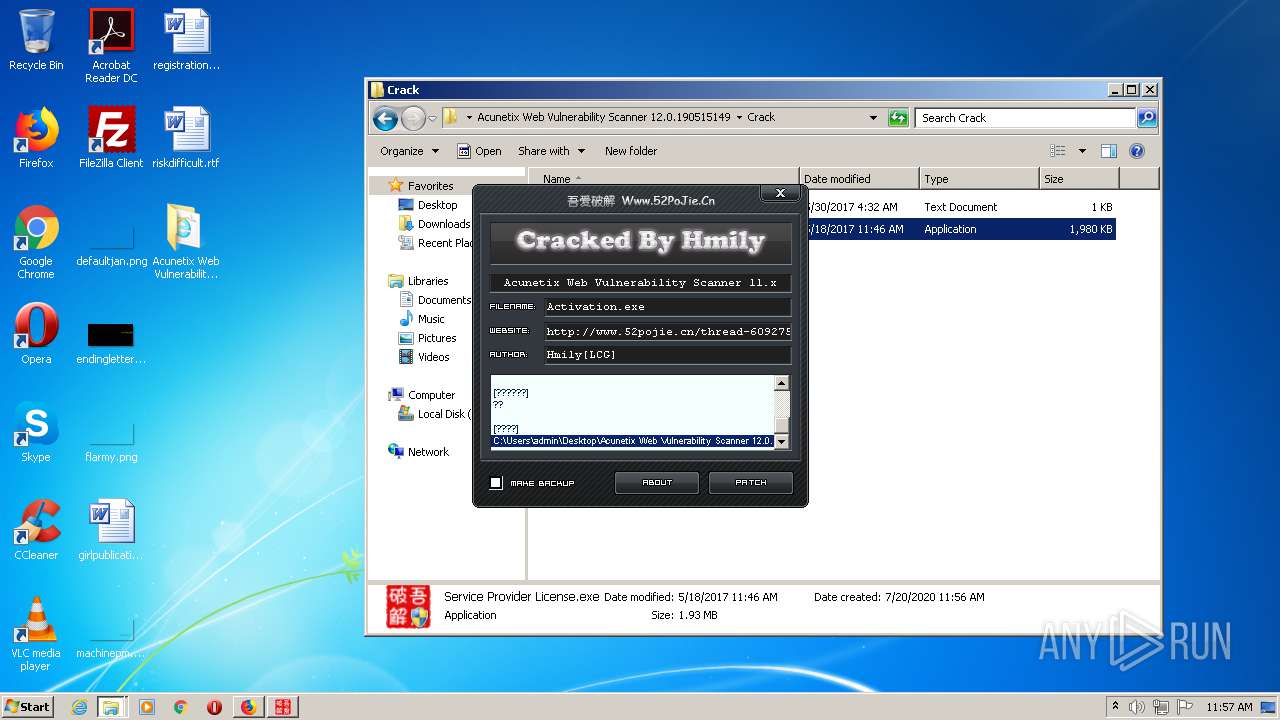Screen dimensions: 1280x720
Task: Click the Activation.exe filename field
Action: coord(668,307)
